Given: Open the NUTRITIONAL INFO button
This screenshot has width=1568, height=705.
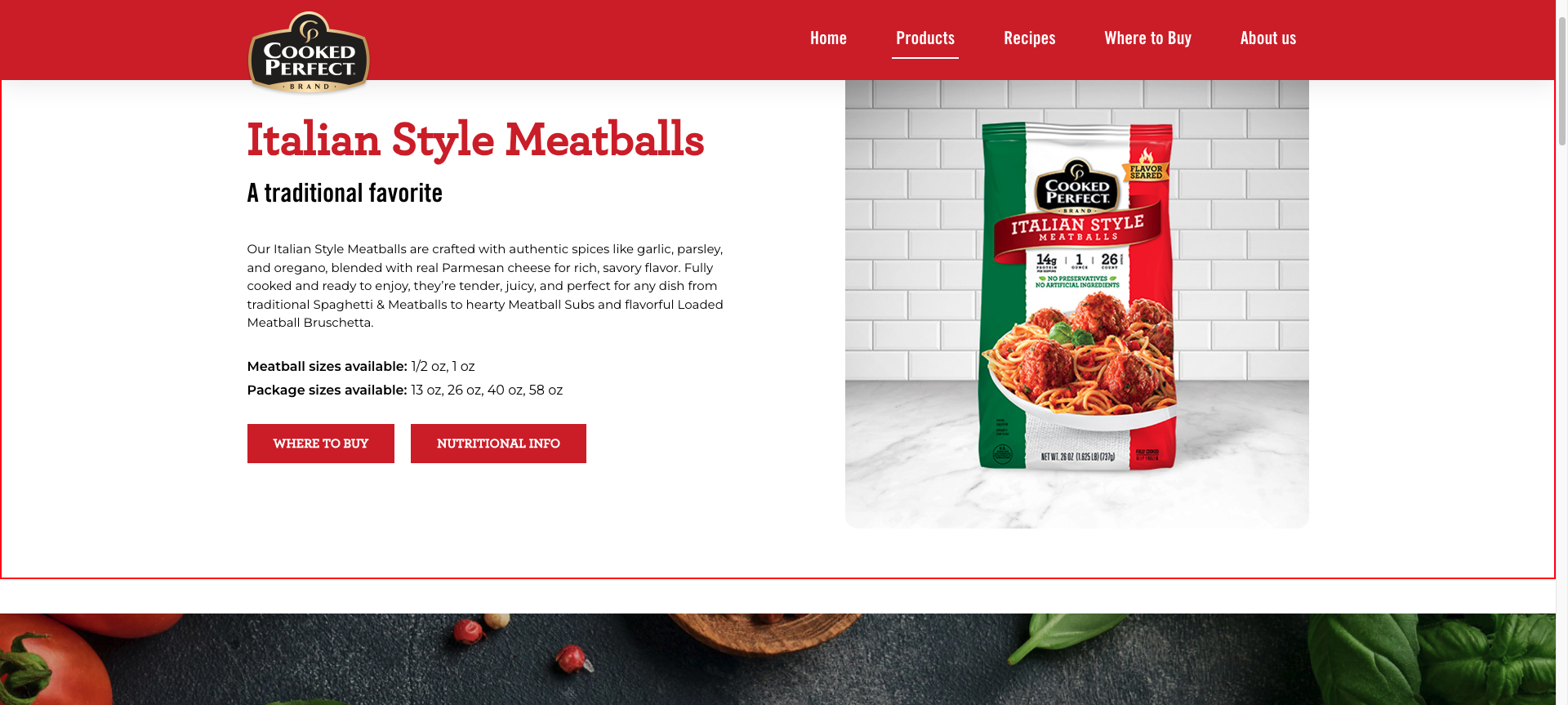Looking at the screenshot, I should point(498,444).
